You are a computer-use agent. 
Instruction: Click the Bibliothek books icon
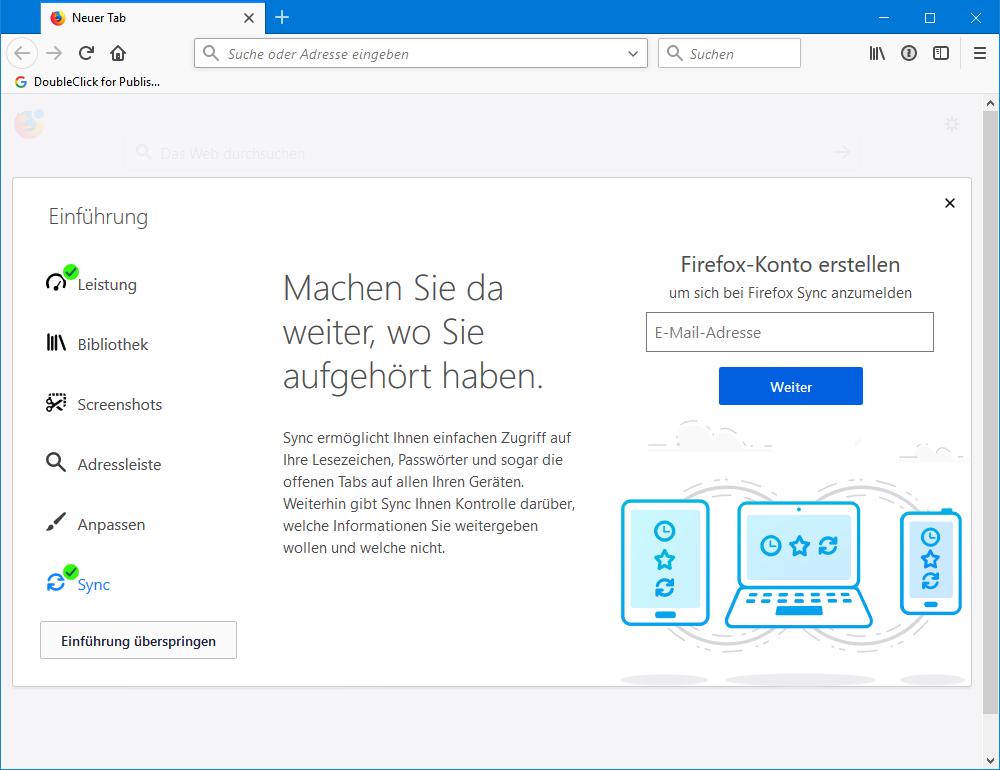[56, 343]
